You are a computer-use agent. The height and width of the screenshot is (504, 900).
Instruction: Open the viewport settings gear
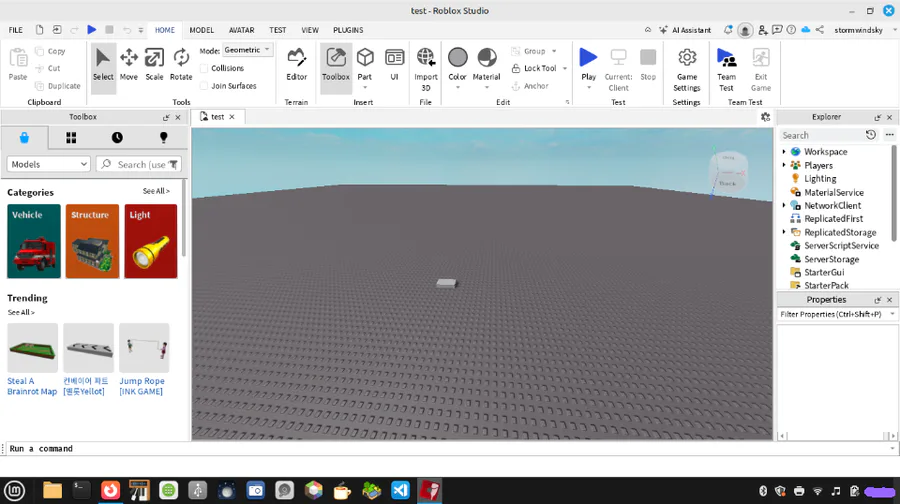point(765,117)
